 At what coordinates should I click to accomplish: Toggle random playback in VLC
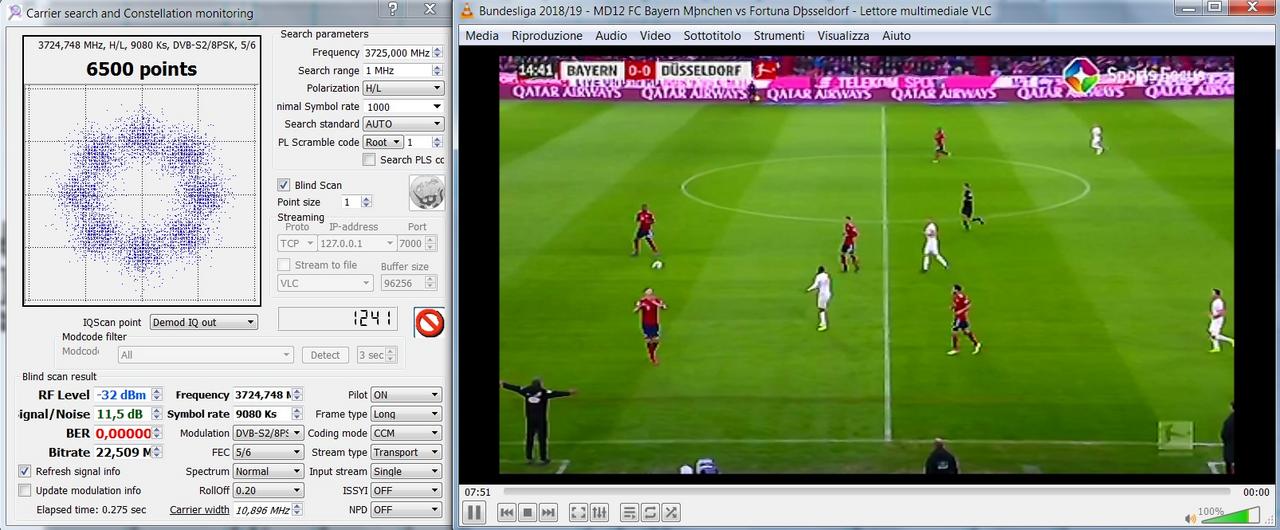coord(671,512)
